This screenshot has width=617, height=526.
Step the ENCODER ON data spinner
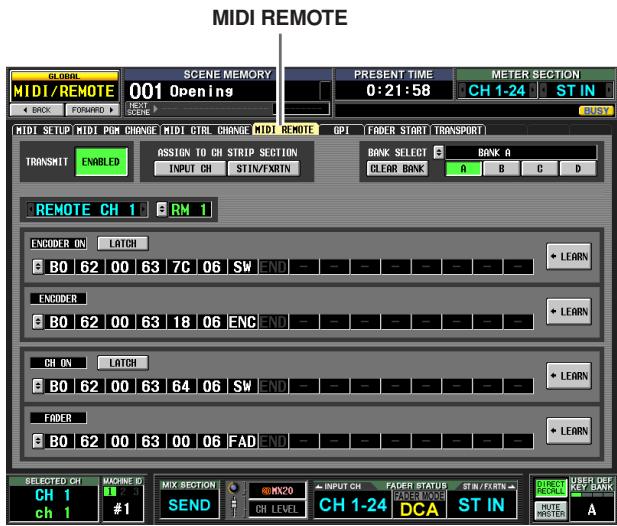38,267
